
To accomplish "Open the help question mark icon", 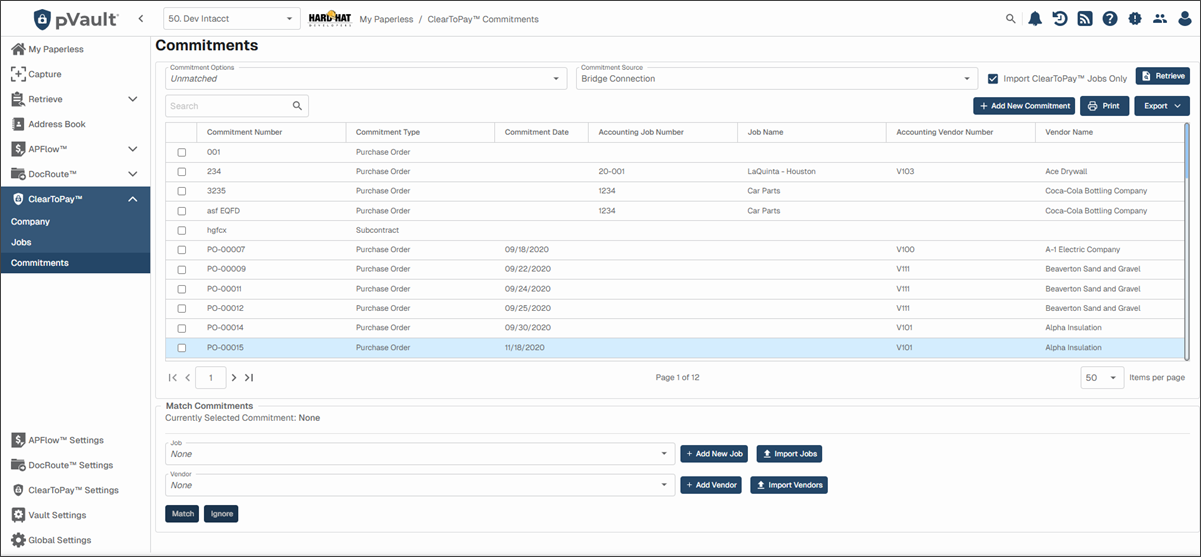I will 1110,19.
